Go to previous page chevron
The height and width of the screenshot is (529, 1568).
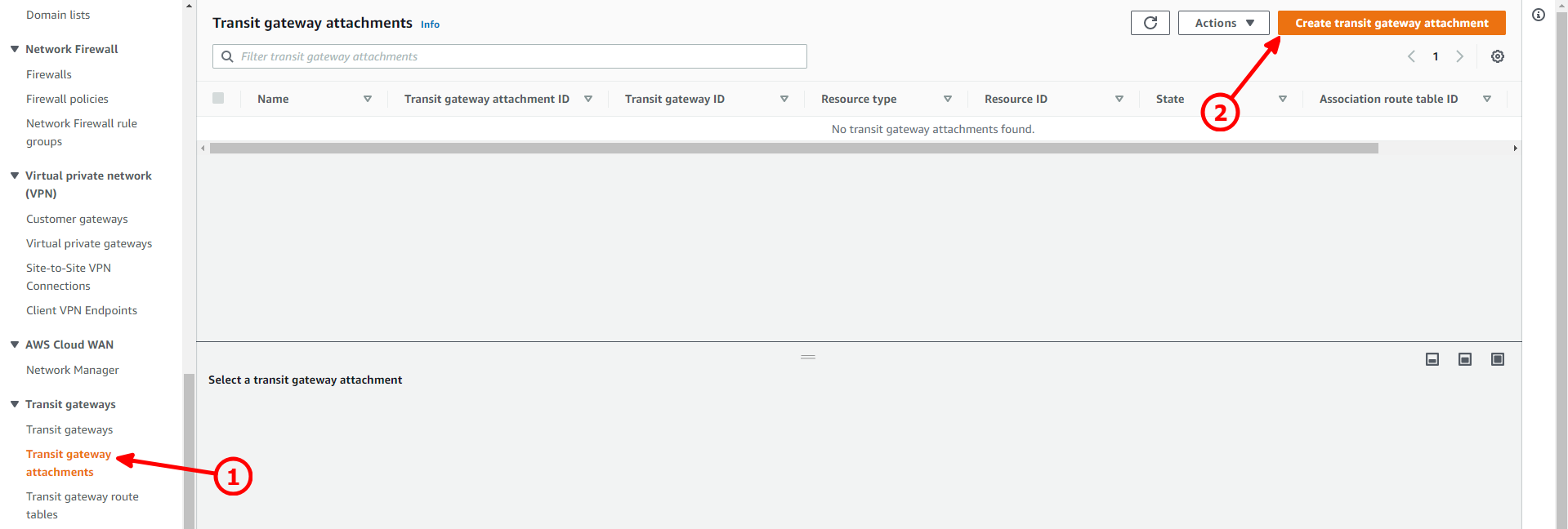pos(1411,56)
